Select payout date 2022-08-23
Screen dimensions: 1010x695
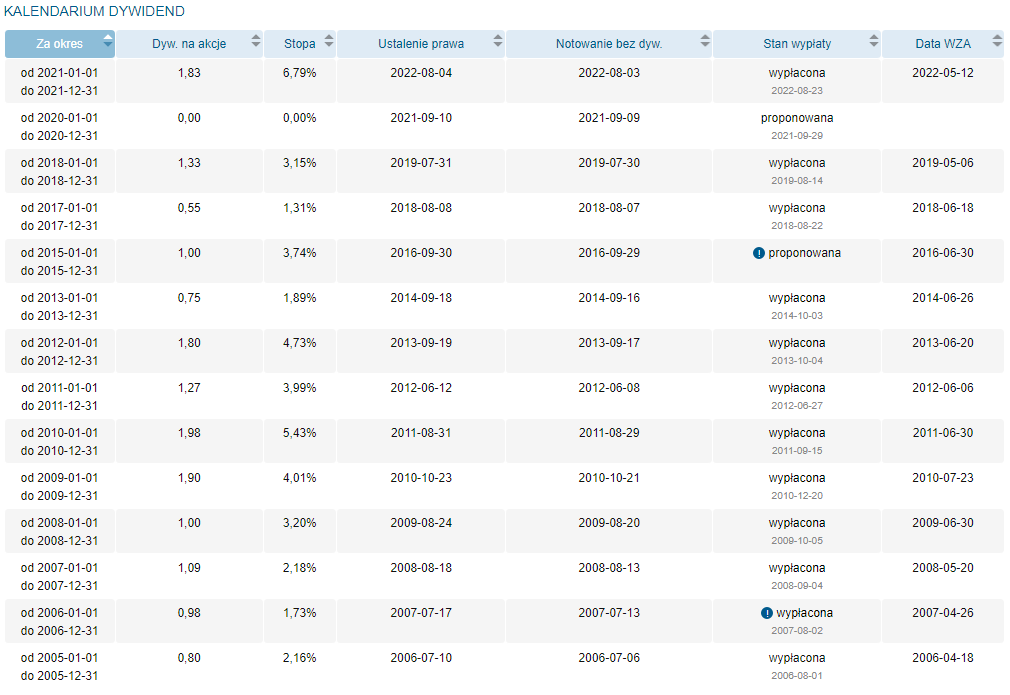click(x=797, y=91)
